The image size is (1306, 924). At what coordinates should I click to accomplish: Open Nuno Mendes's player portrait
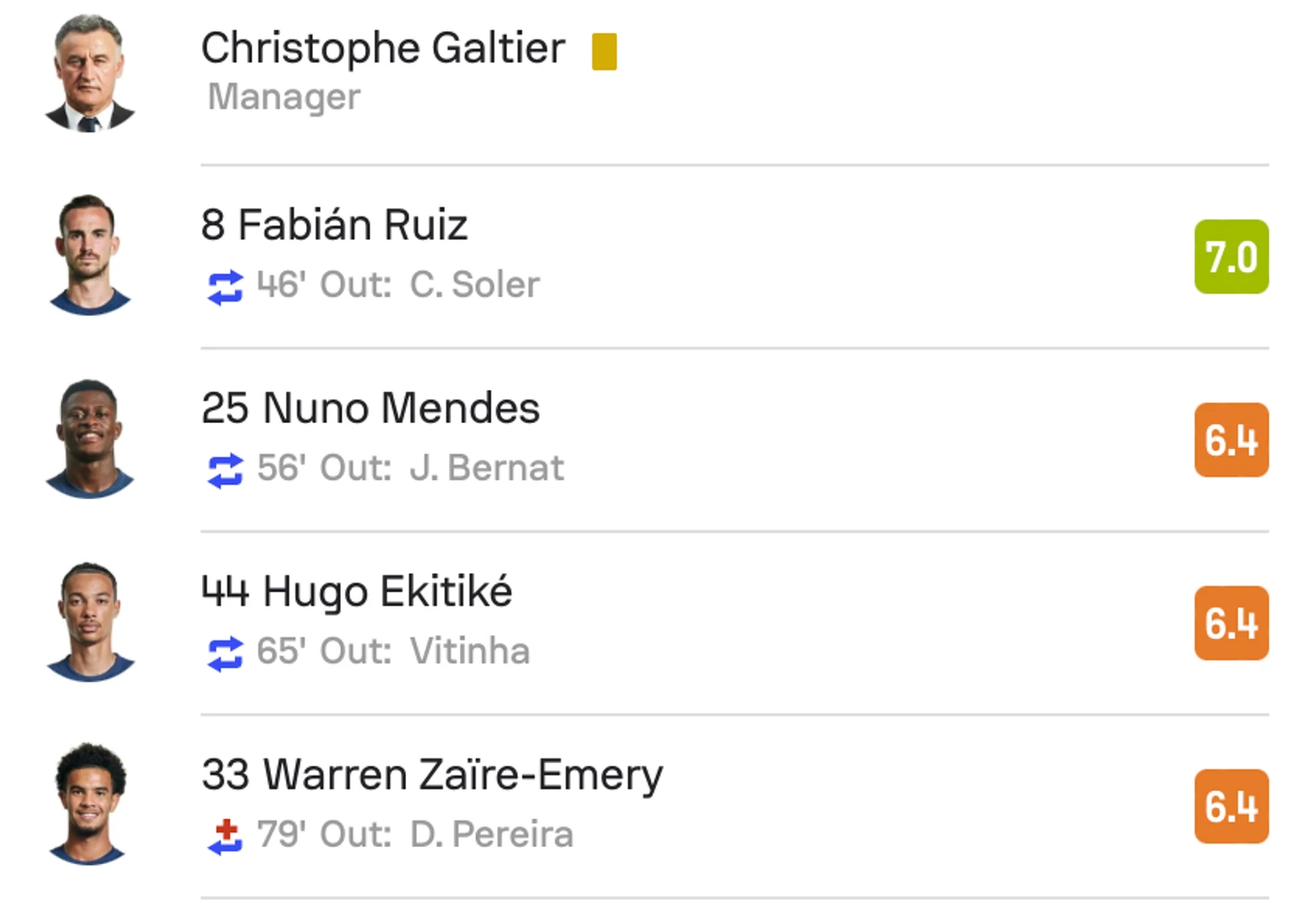tap(89, 438)
